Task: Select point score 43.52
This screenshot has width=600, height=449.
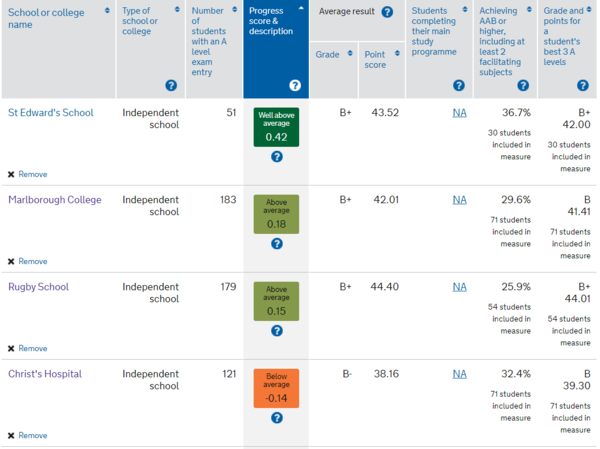Action: tap(385, 113)
